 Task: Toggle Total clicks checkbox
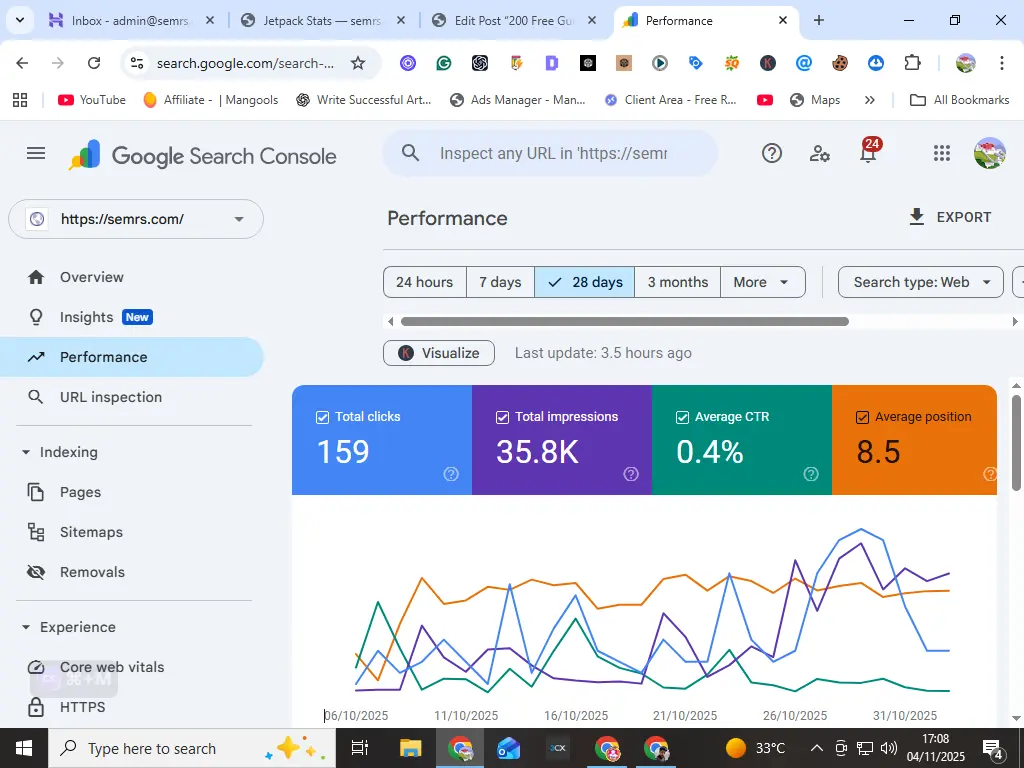pos(323,417)
